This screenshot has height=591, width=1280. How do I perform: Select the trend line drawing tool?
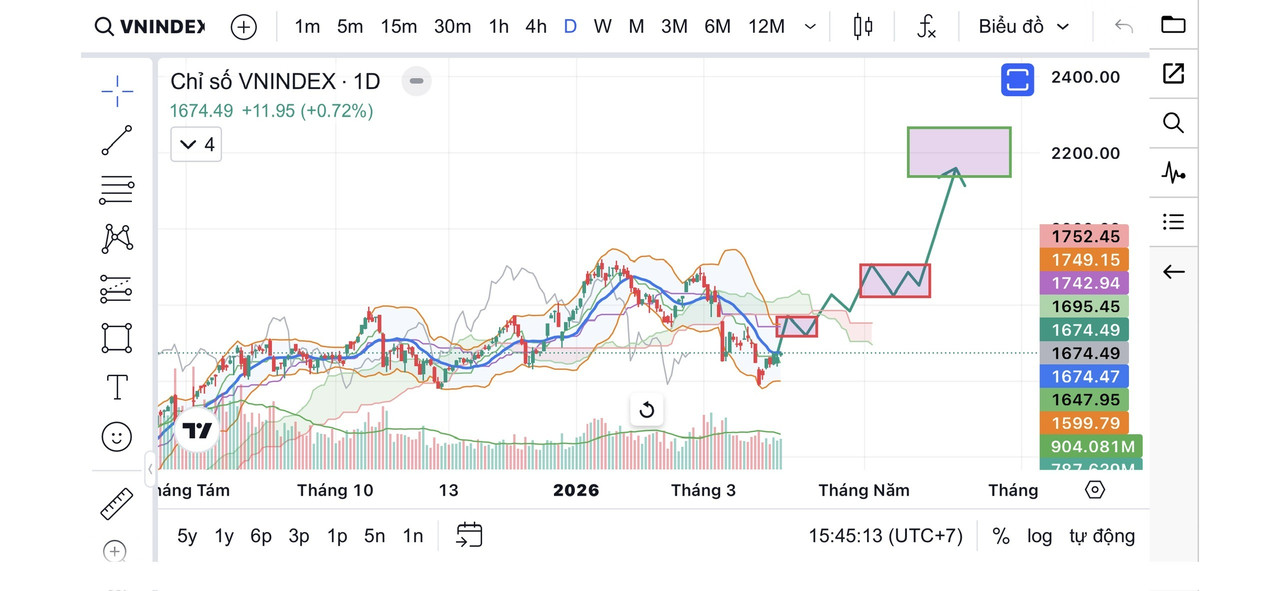(x=117, y=140)
